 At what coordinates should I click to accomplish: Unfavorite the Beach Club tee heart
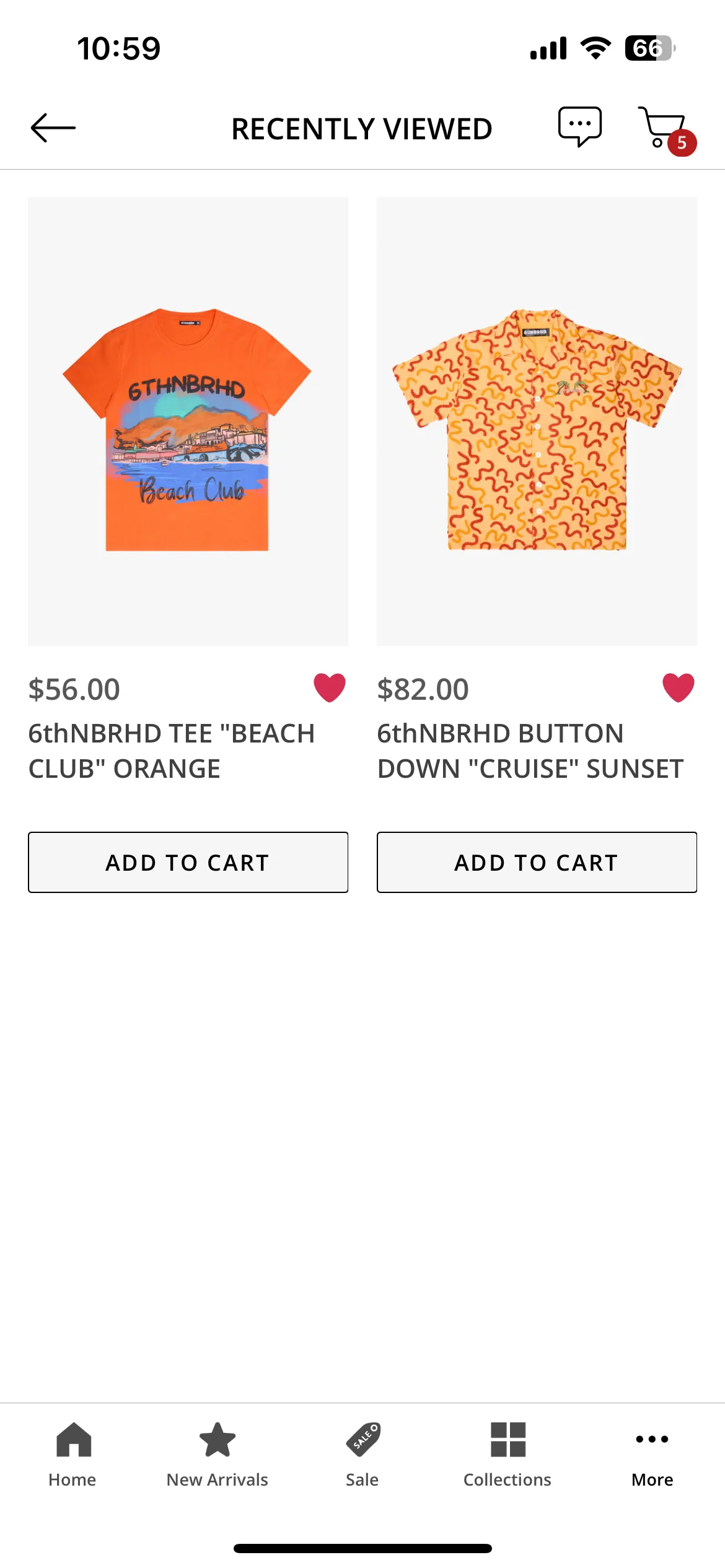tap(330, 688)
